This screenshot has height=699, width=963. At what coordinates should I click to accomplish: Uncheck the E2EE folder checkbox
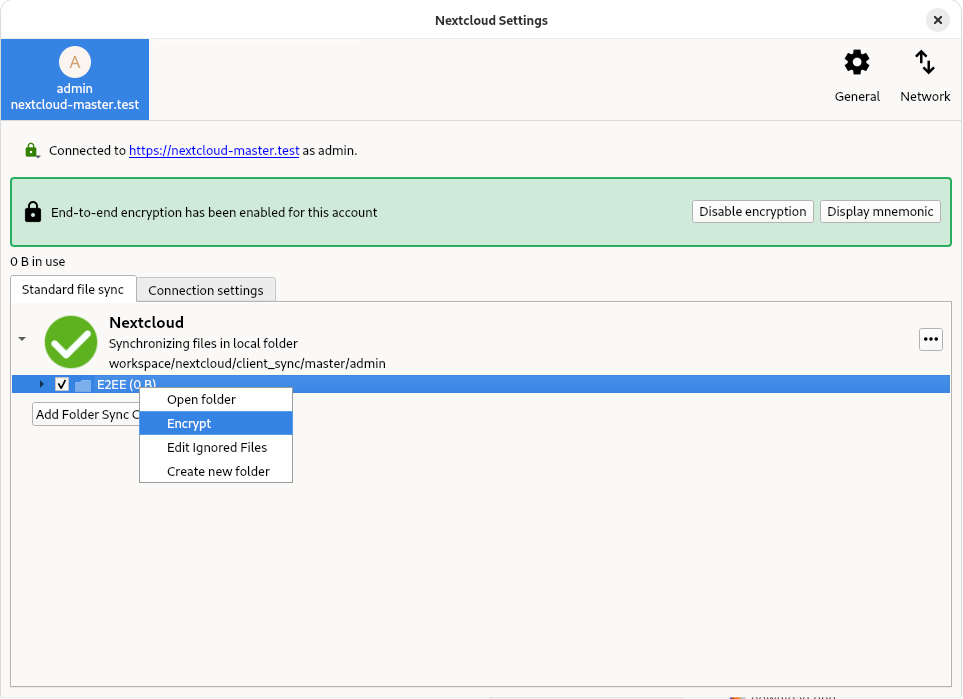[x=62, y=385]
